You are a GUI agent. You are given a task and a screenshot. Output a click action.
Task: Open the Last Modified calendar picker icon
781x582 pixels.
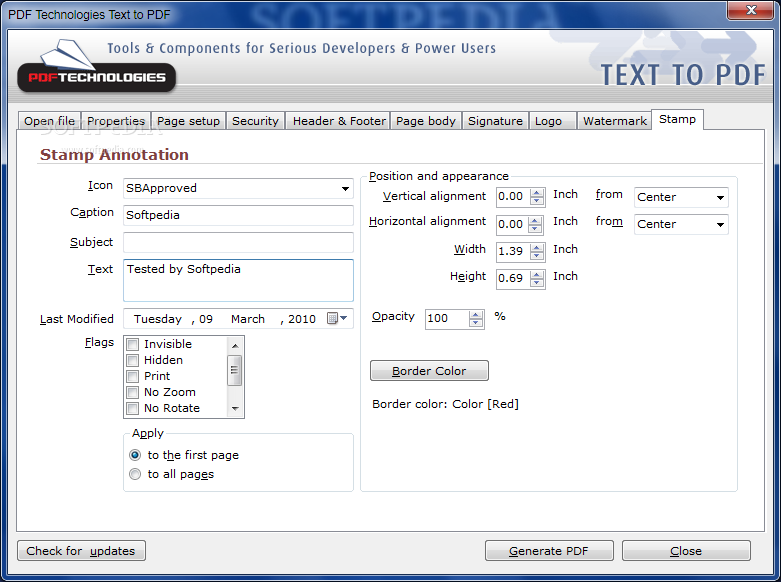tap(332, 318)
